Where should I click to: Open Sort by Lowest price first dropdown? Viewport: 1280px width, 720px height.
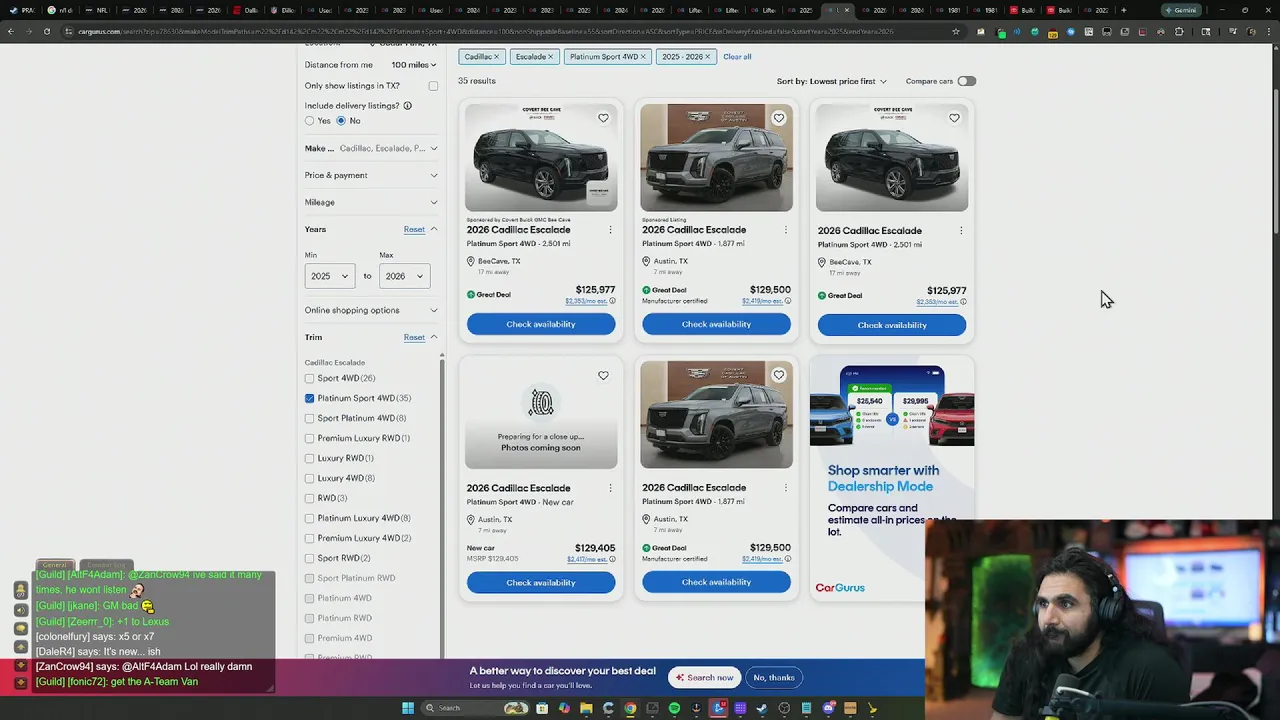pyautogui.click(x=832, y=81)
